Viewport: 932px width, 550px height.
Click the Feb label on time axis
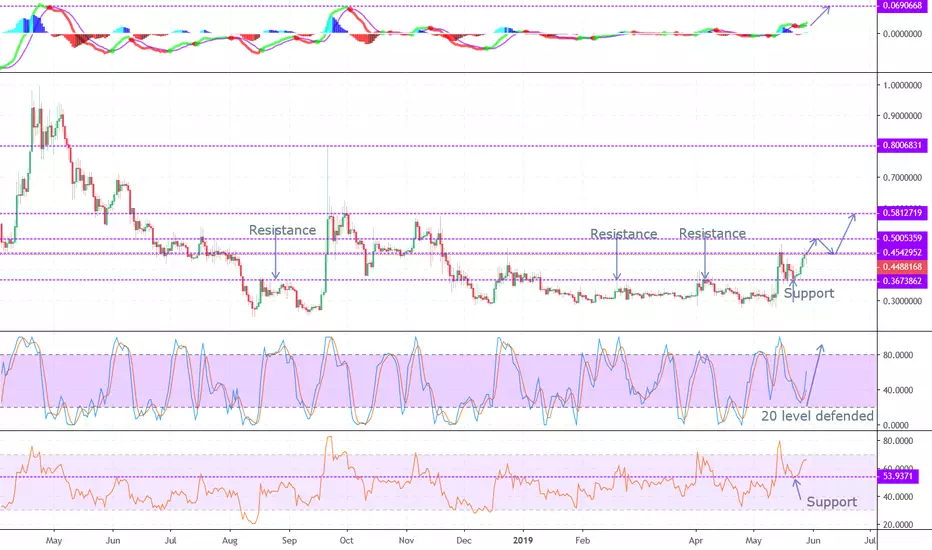click(582, 540)
